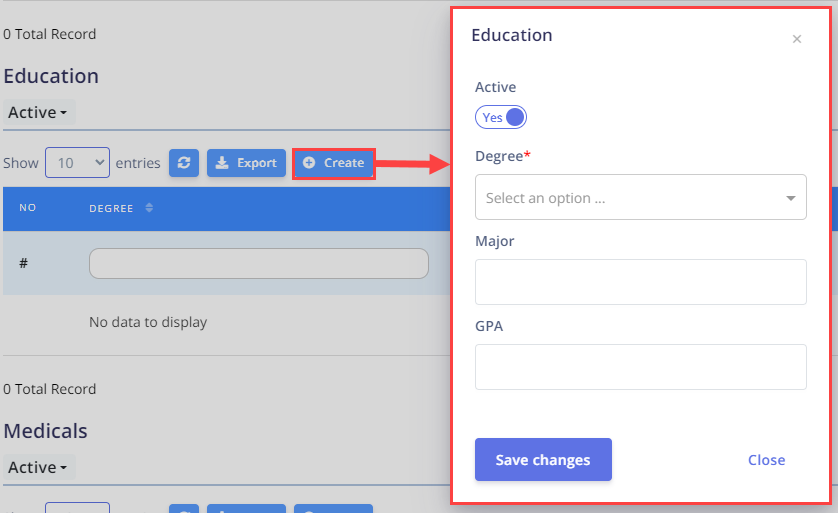
Task: Click the plus icon on Create button
Action: click(x=309, y=162)
